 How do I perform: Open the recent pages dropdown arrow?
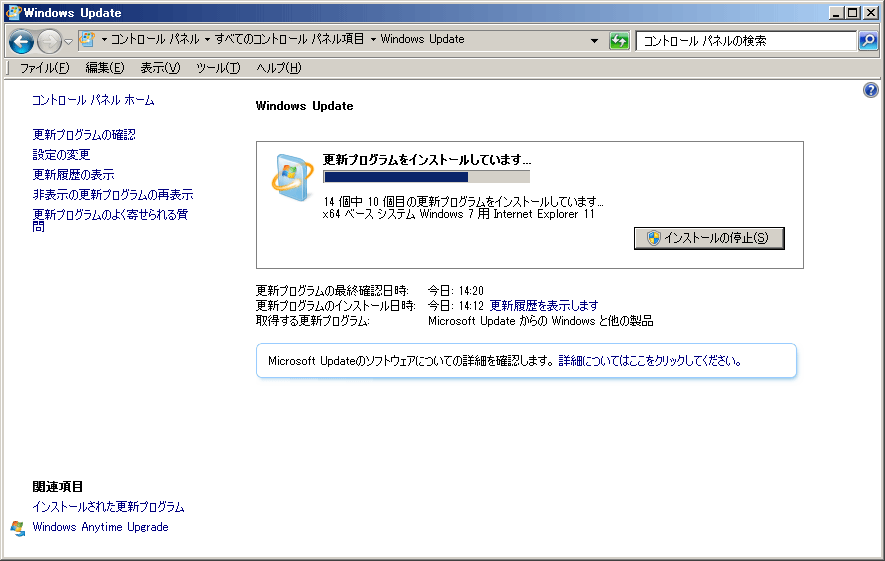click(x=68, y=41)
